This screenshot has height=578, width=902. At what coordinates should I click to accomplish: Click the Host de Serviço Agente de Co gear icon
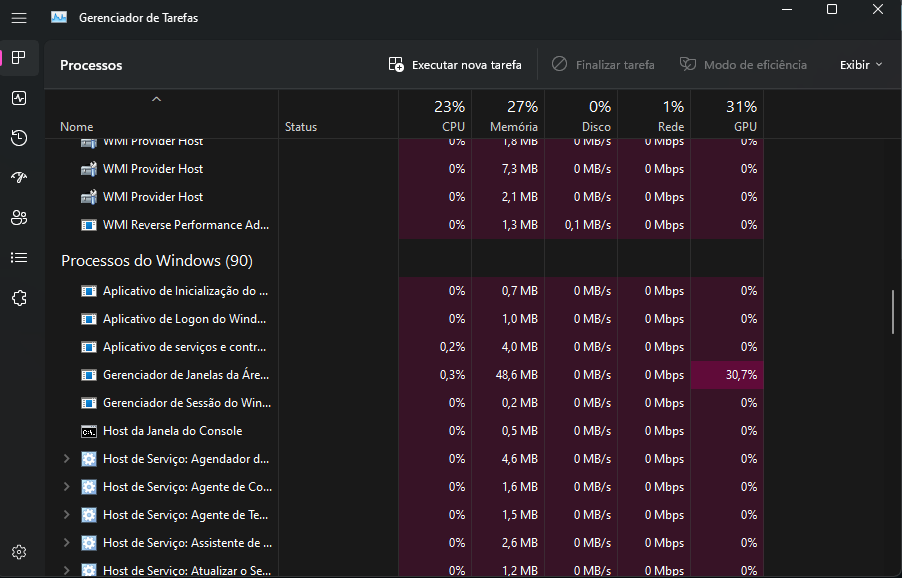coord(89,487)
